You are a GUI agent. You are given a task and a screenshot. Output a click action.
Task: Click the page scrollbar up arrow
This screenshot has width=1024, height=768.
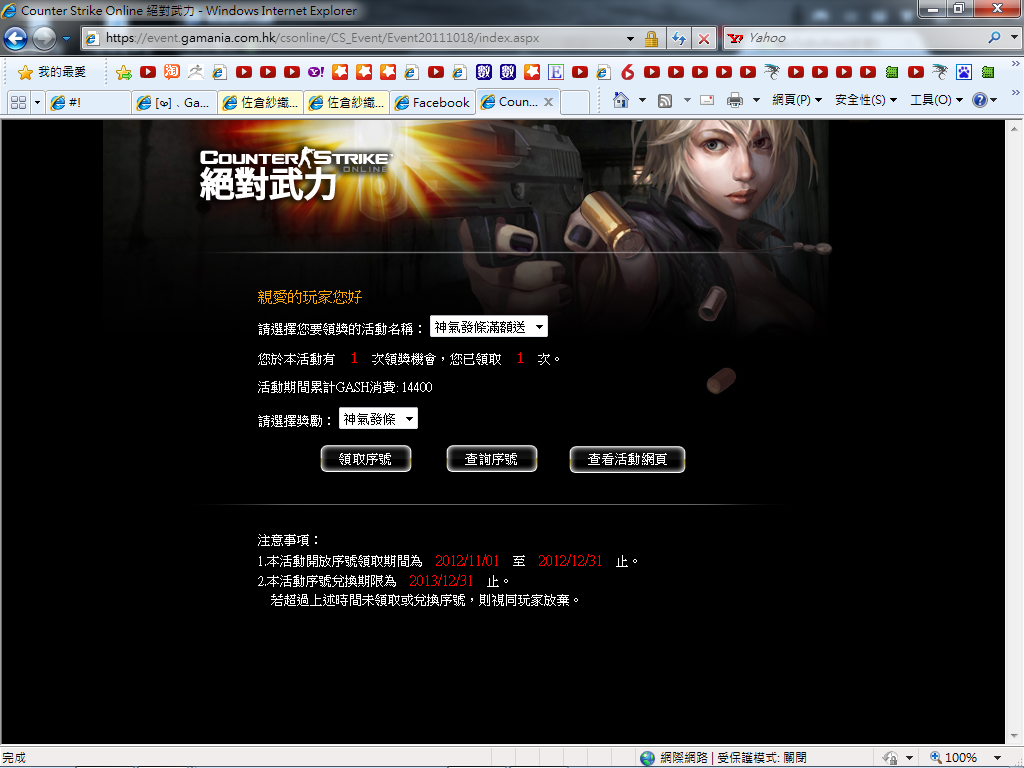point(1014,129)
